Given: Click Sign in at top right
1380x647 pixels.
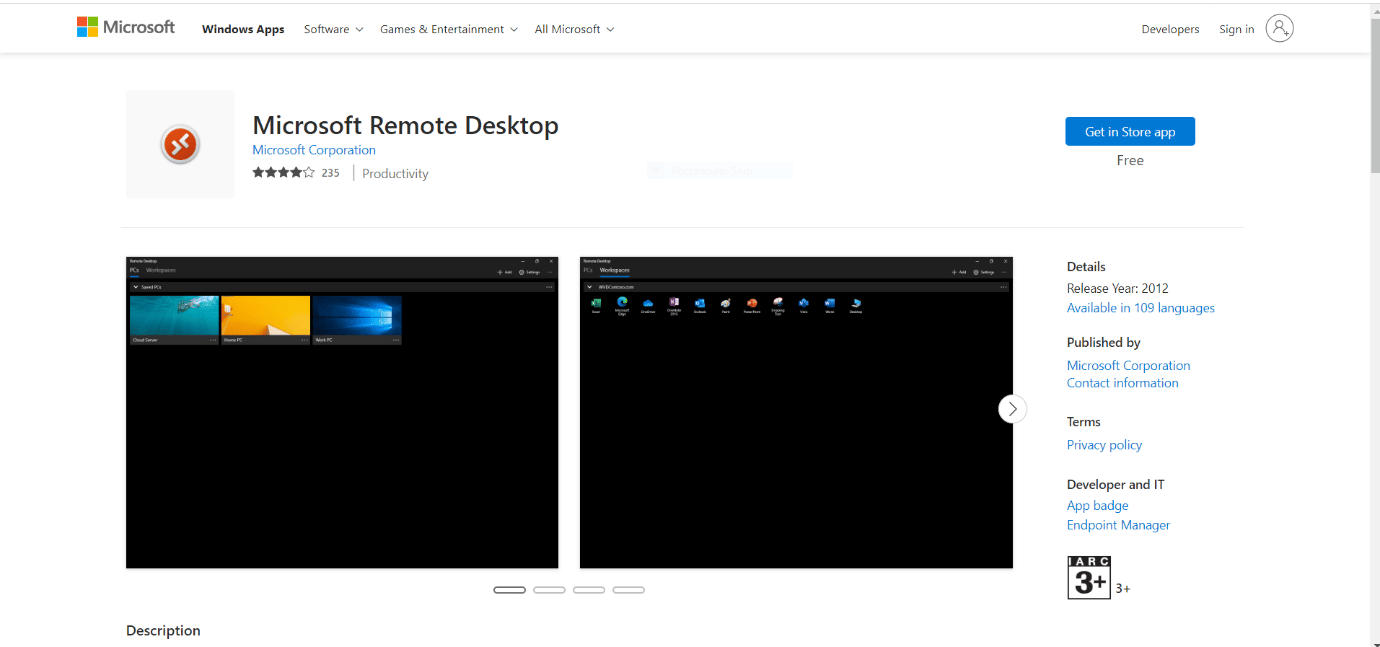Looking at the screenshot, I should click(1236, 29).
